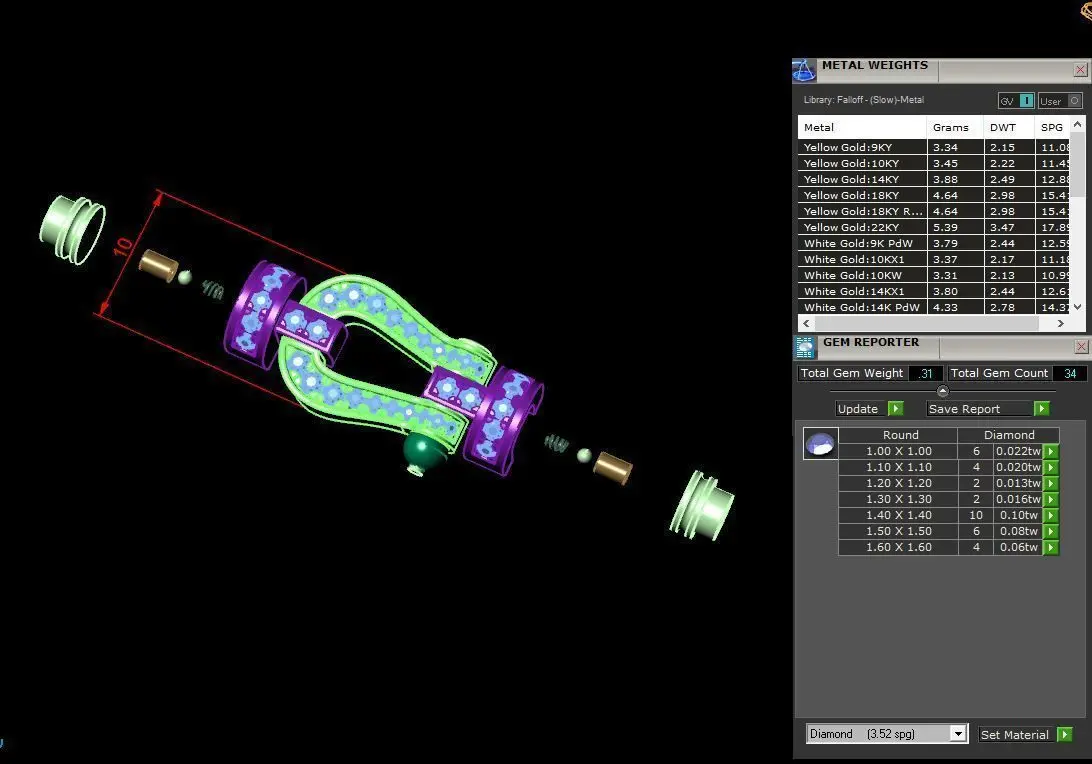Viewport: 1092px width, 764px height.
Task: Click green arrow for 1.00 X 1.00 row
Action: point(1051,451)
